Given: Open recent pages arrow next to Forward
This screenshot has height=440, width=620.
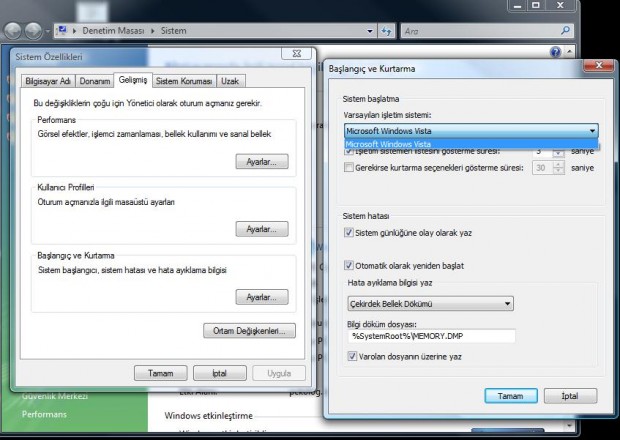Looking at the screenshot, I should [x=47, y=31].
